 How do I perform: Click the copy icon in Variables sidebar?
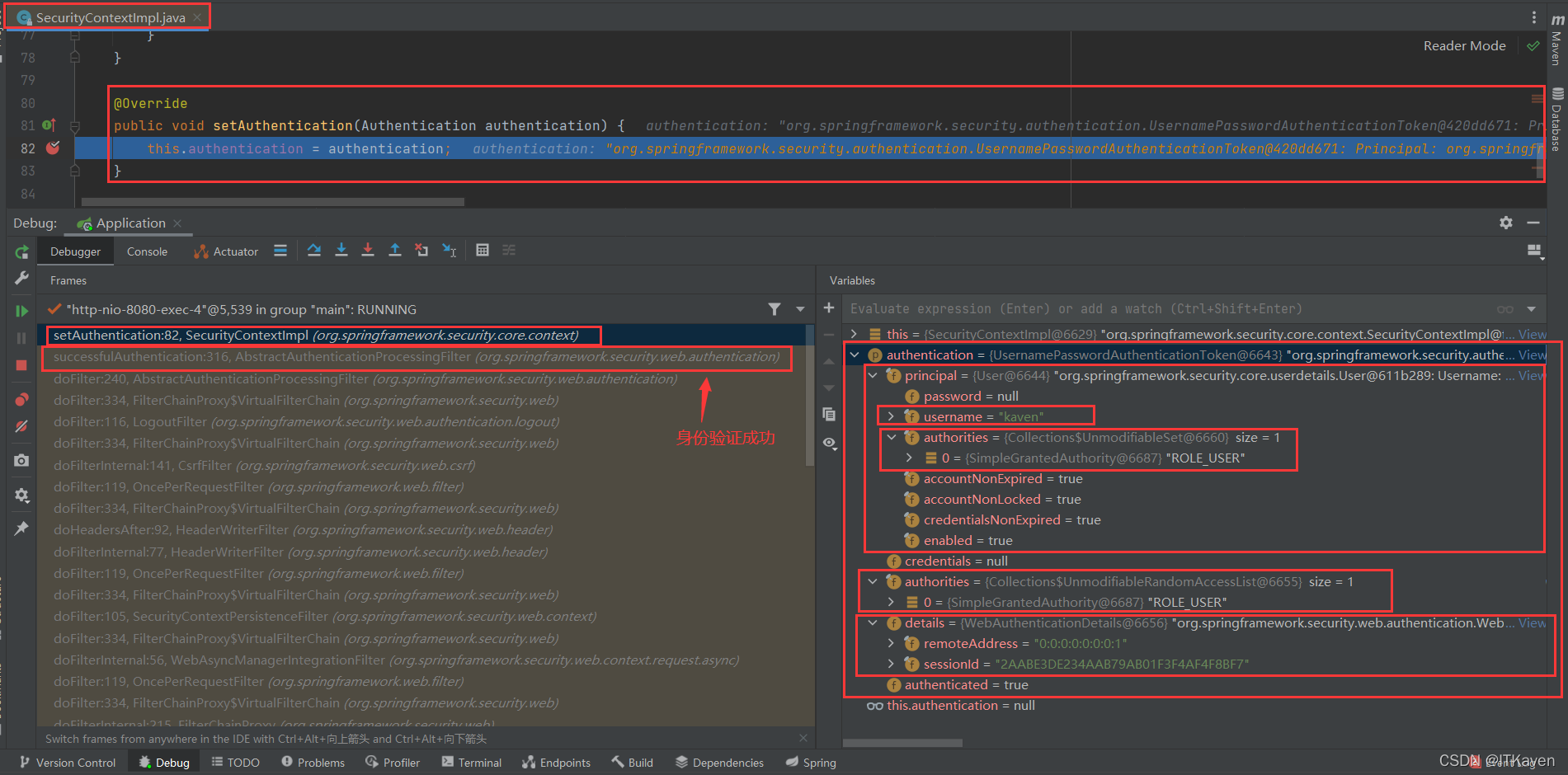pos(829,415)
